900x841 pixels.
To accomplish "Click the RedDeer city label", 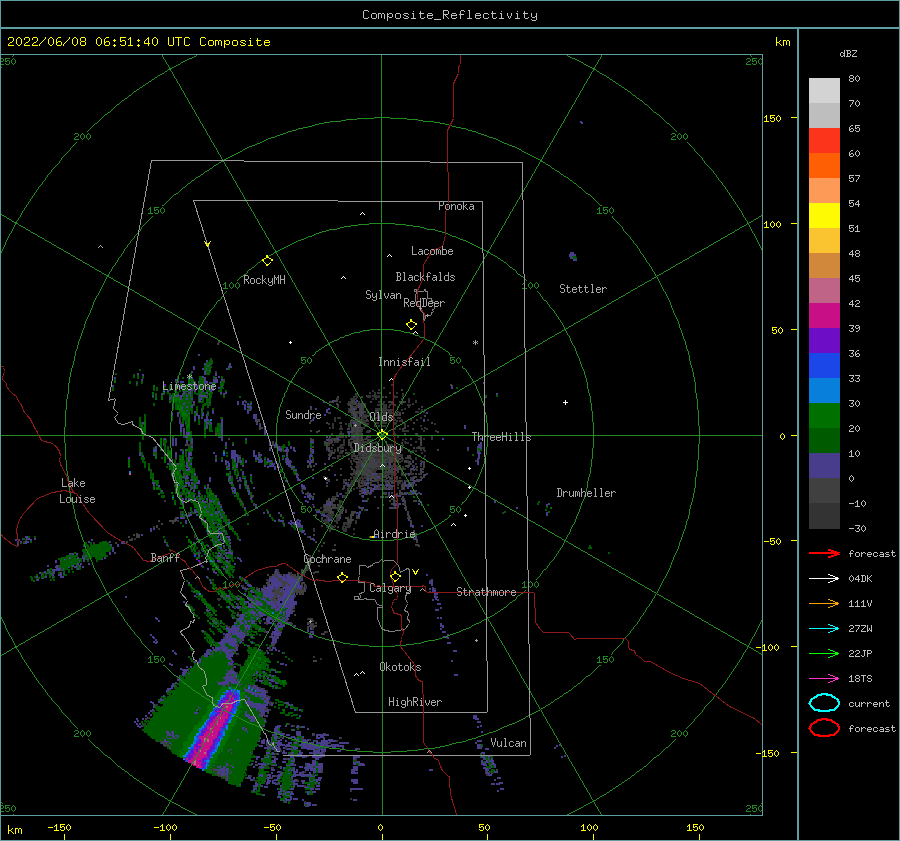I will tap(424, 303).
